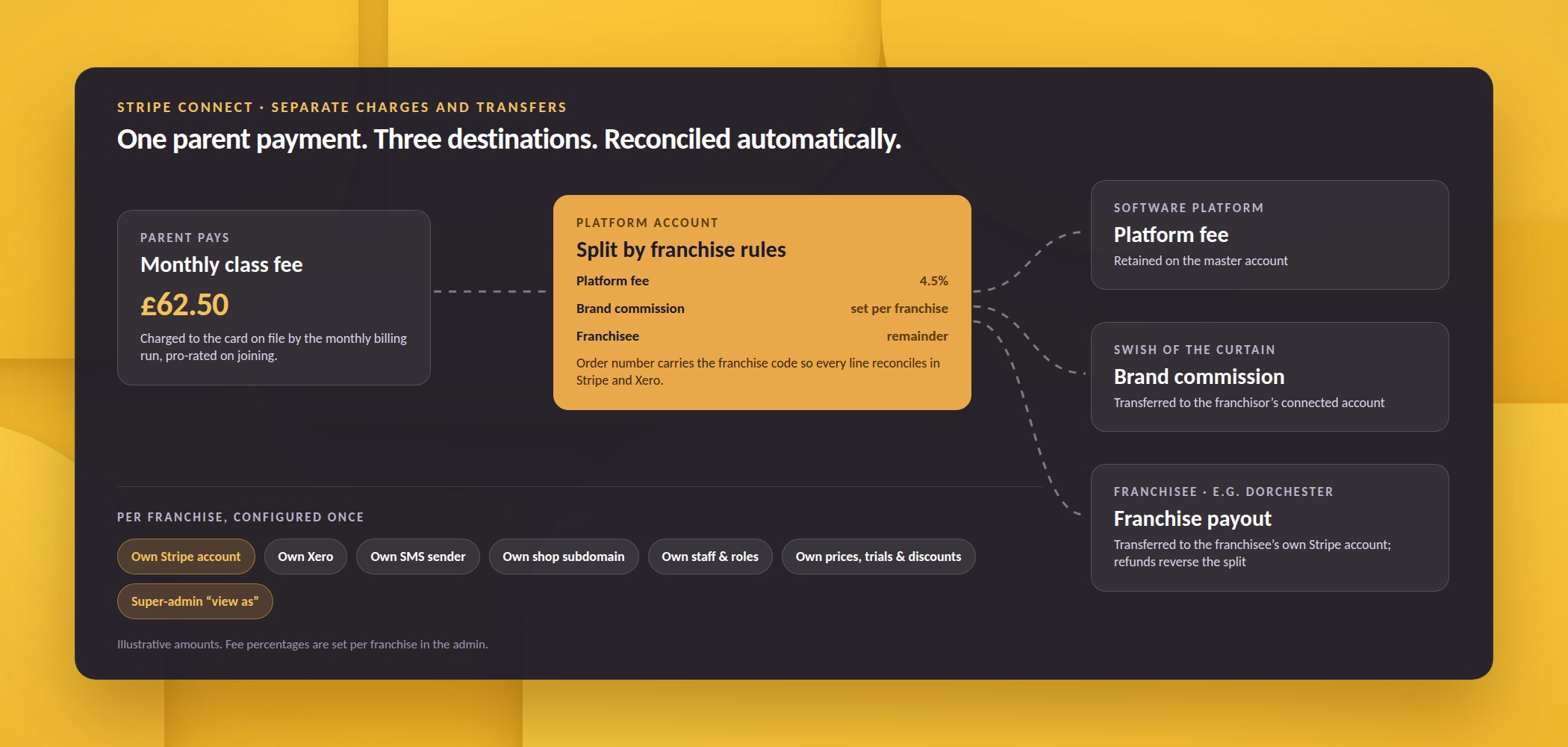Click Own prices, trials & discounts pill
This screenshot has height=747, width=1568.
[x=878, y=557]
